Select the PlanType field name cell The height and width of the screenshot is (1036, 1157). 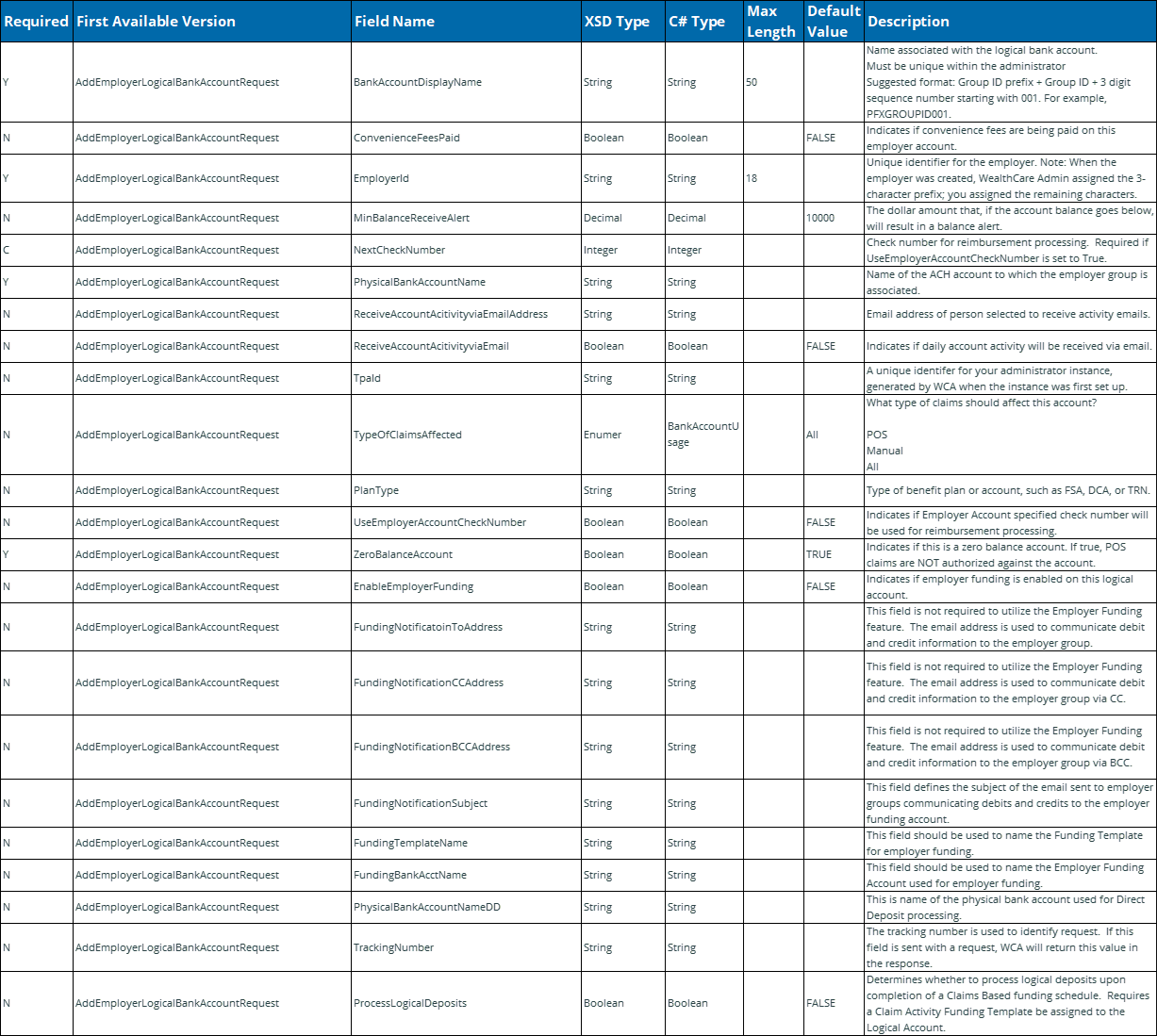(466, 490)
